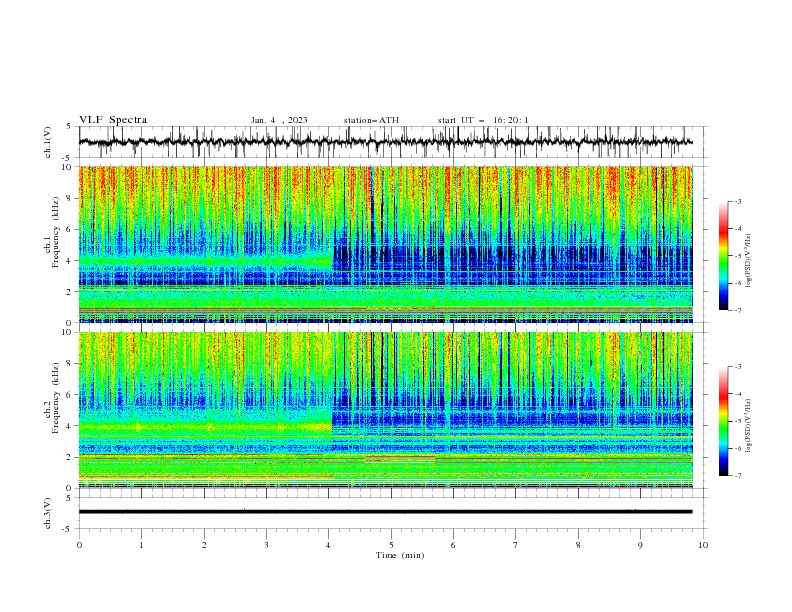Click the "-7" tick on the lower colorbar
Viewport: 792px width, 612px height.
[738, 475]
